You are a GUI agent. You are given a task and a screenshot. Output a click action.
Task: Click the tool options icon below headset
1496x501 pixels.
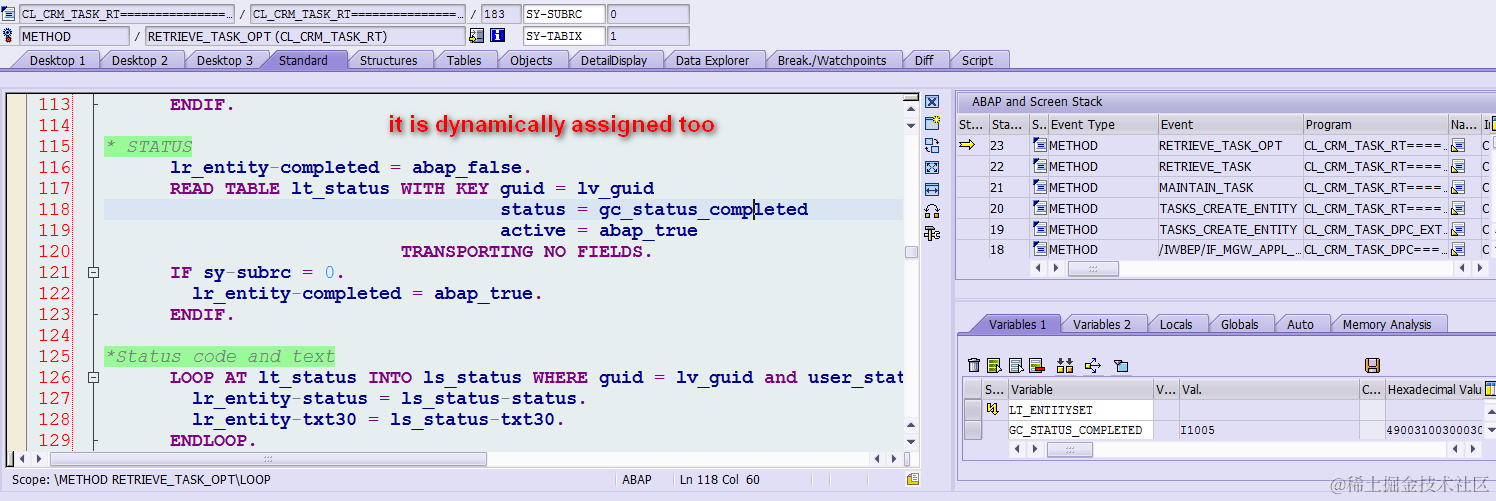pyautogui.click(x=932, y=234)
